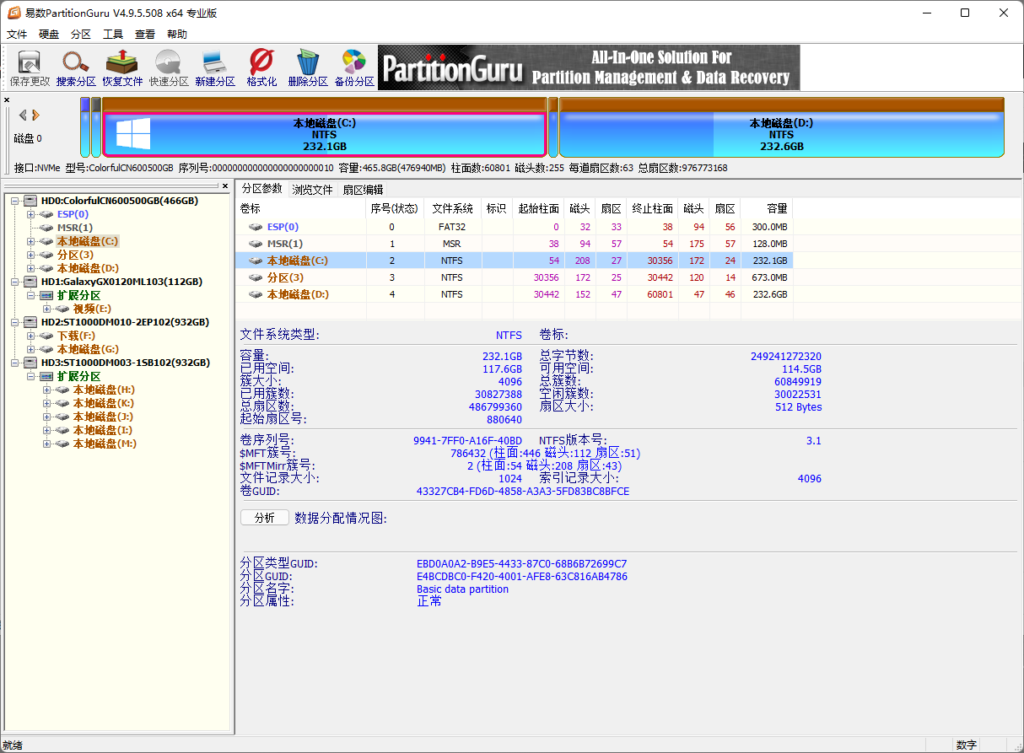Click the 保存更改 toolbar icon
1024x753 pixels.
(x=29, y=68)
